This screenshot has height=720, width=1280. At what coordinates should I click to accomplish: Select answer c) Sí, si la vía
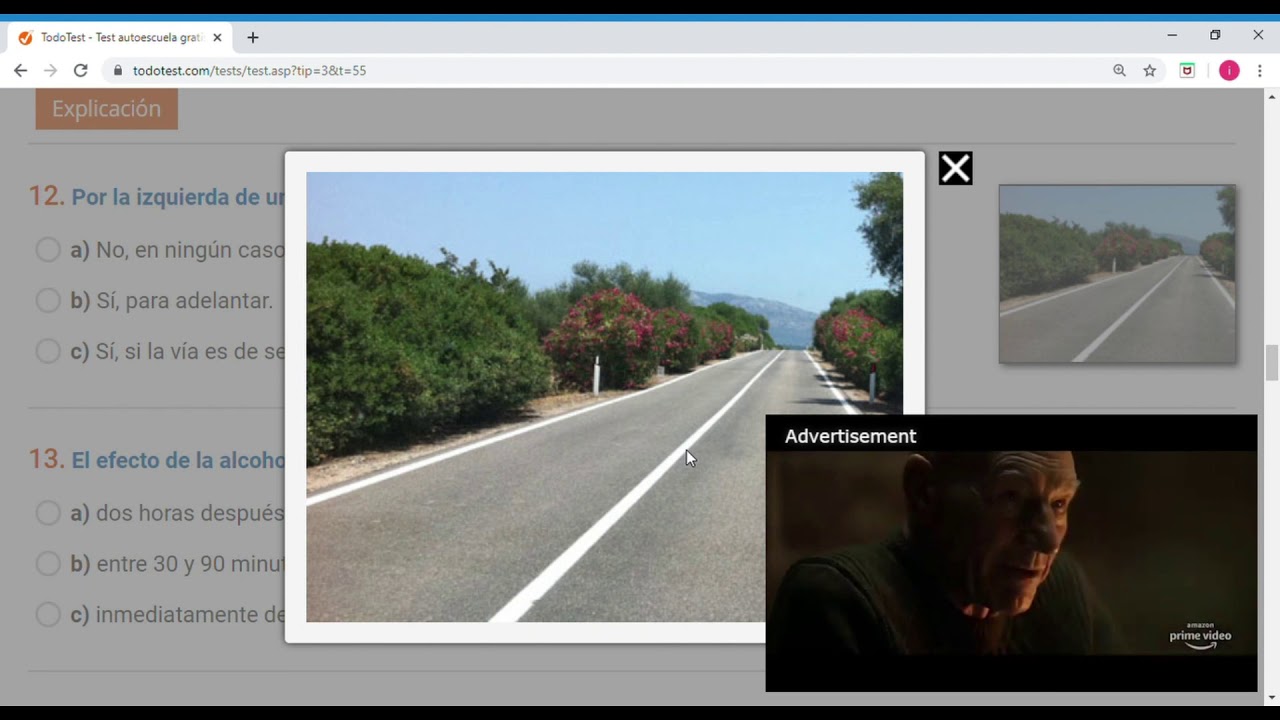click(x=48, y=351)
